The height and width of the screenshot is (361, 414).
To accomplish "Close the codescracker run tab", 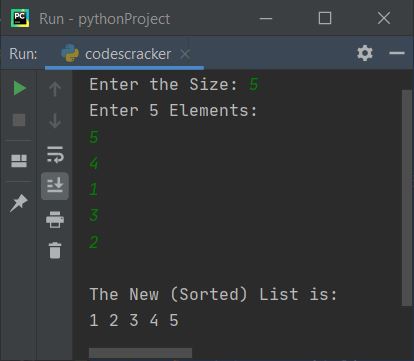I will click(x=185, y=54).
